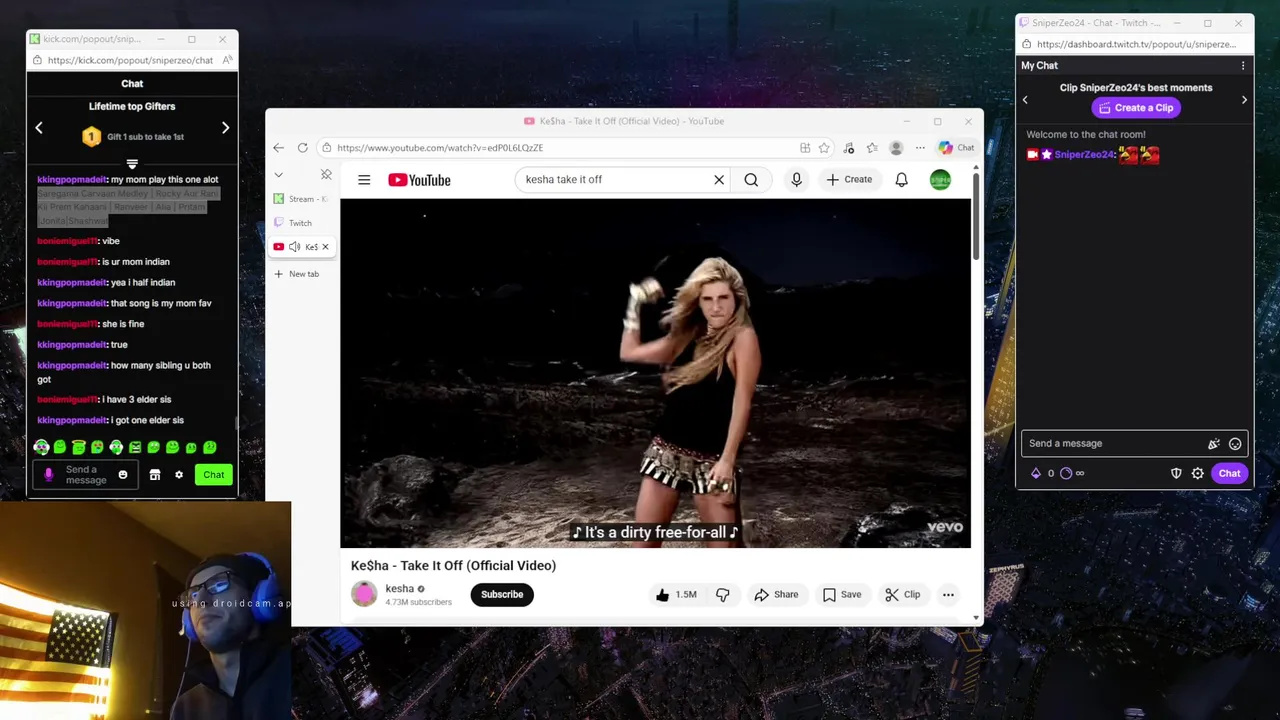Show next Twitch chat highlight card

pyautogui.click(x=1244, y=100)
